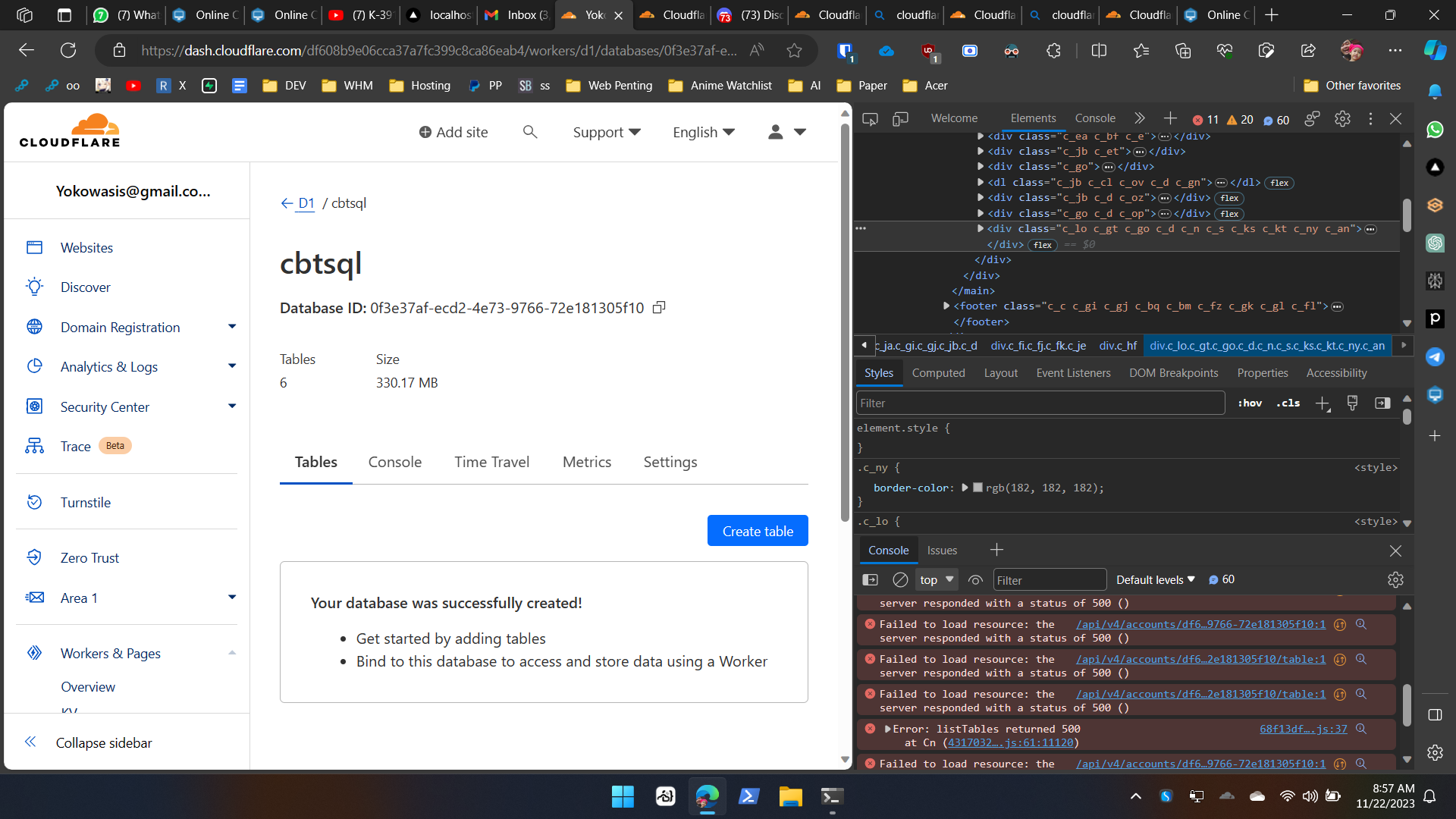The height and width of the screenshot is (819, 1456).
Task: Copy the Database ID to clipboard
Action: click(659, 307)
